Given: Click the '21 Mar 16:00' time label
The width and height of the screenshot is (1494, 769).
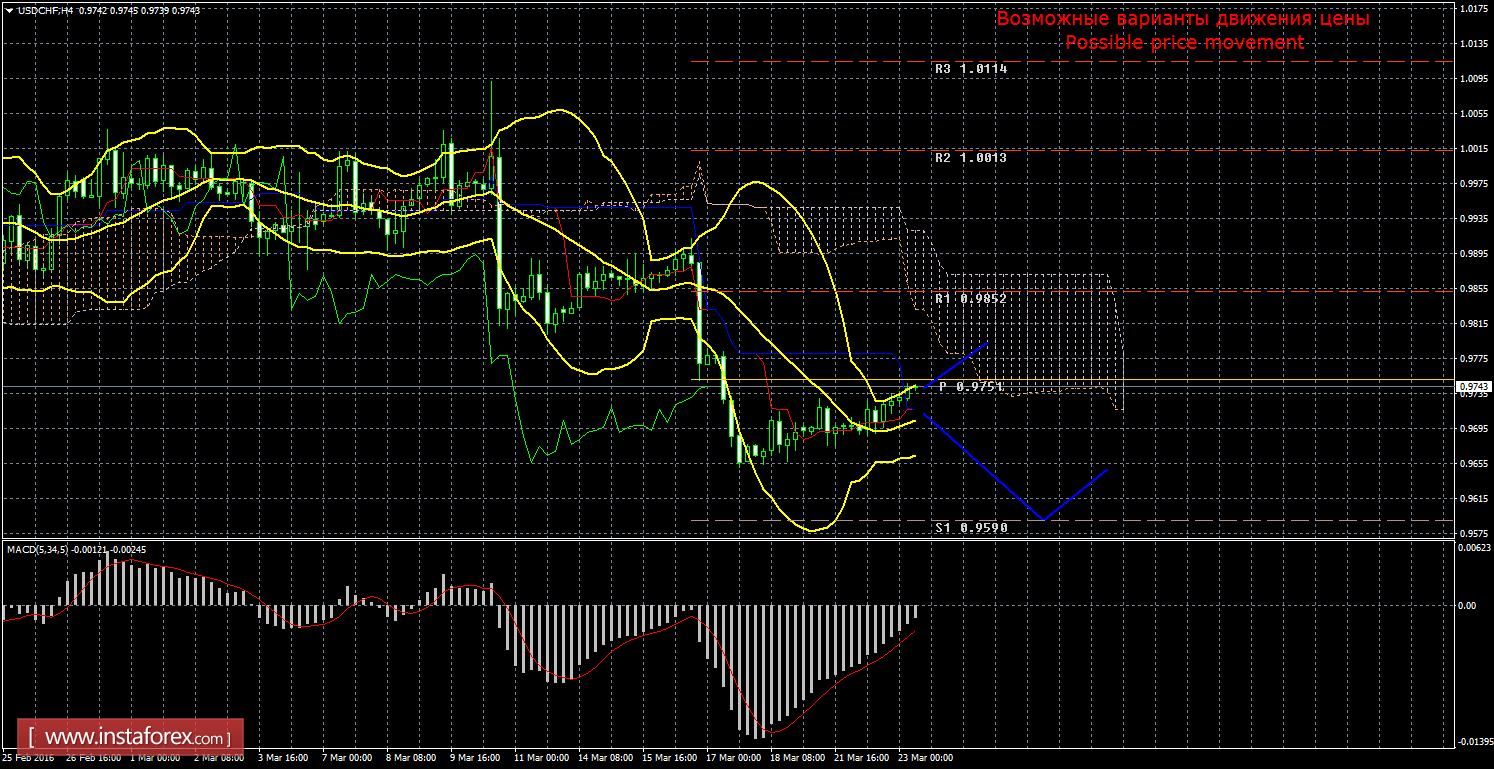Looking at the screenshot, I should [861, 759].
